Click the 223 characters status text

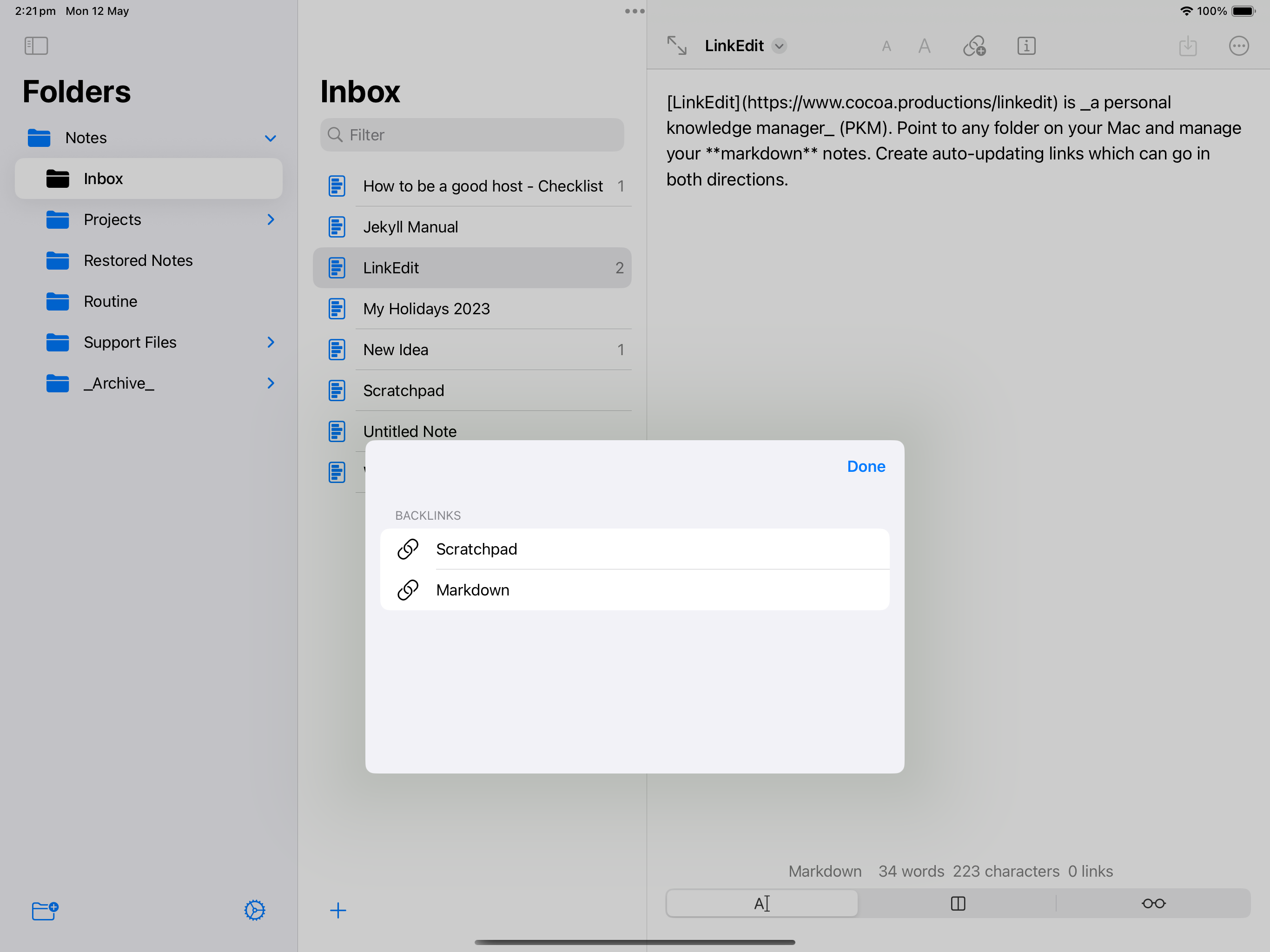coord(1006,871)
